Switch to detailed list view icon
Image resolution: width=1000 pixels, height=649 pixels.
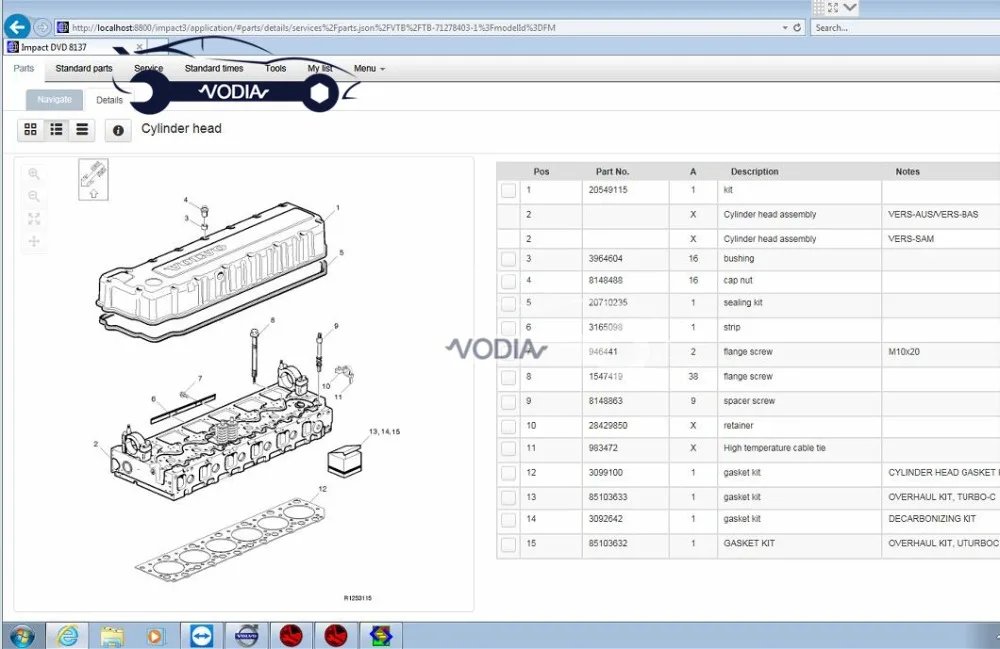click(x=56, y=129)
